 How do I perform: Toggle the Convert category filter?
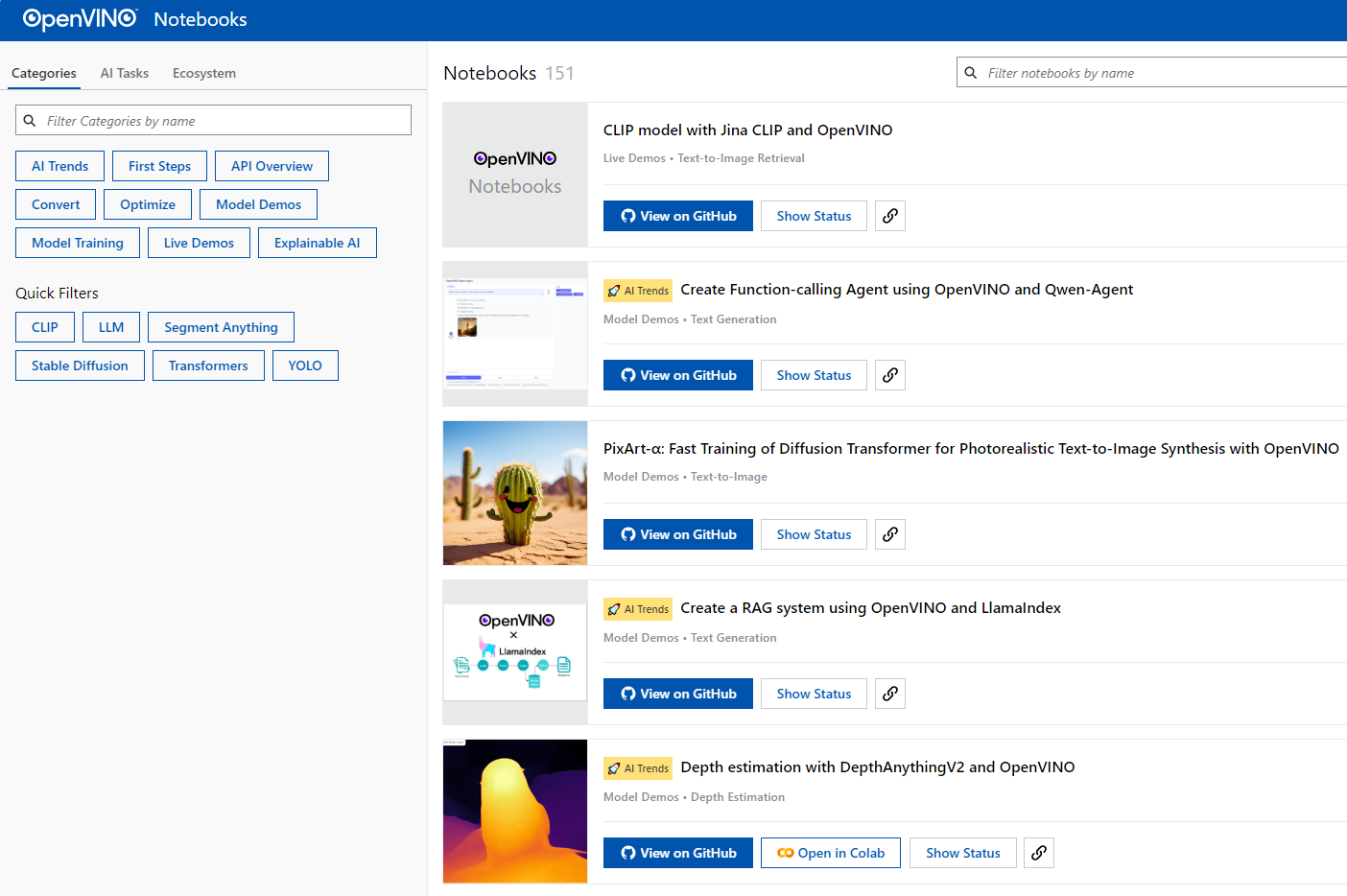56,204
